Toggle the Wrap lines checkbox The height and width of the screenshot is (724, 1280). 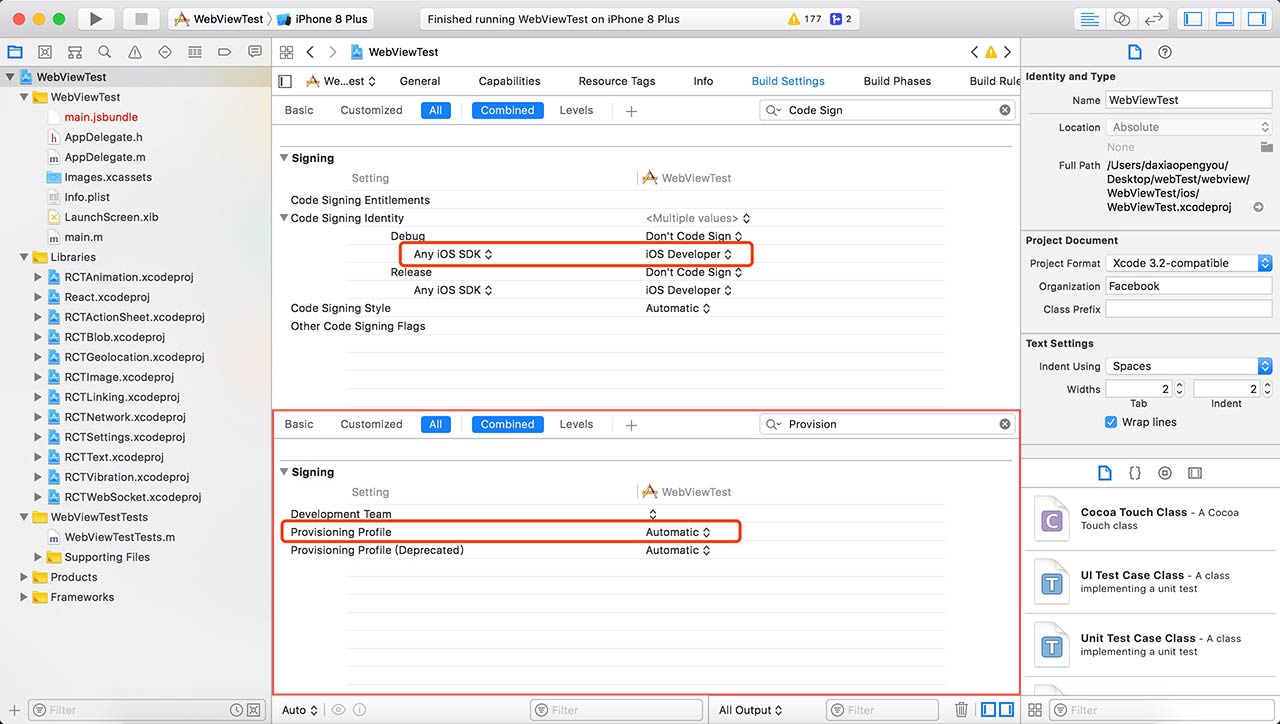point(1111,422)
